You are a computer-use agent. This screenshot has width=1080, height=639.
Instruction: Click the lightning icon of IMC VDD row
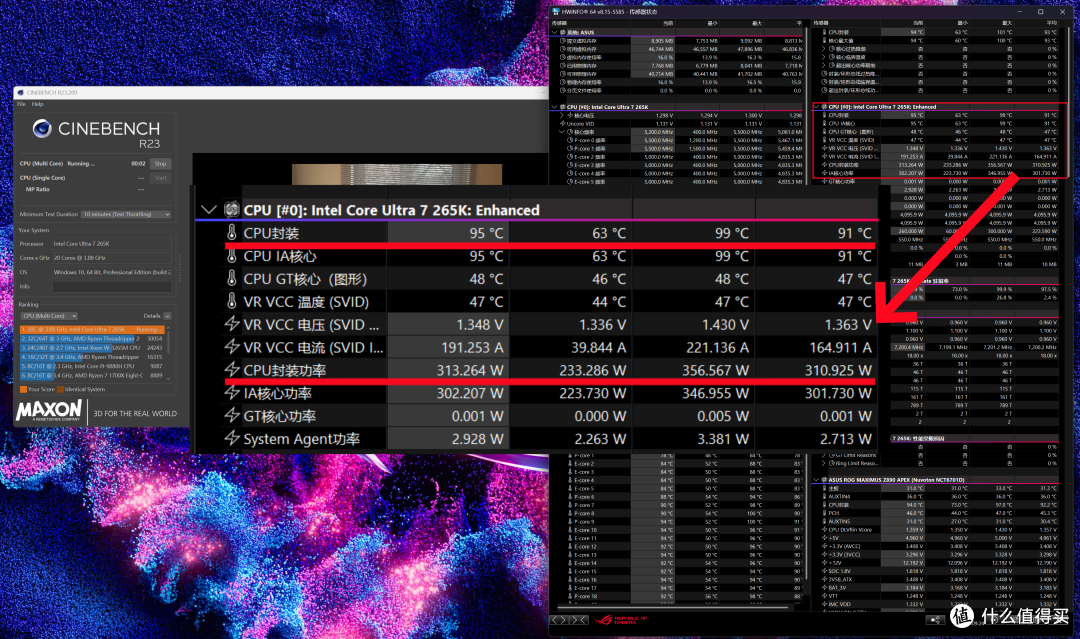(824, 604)
